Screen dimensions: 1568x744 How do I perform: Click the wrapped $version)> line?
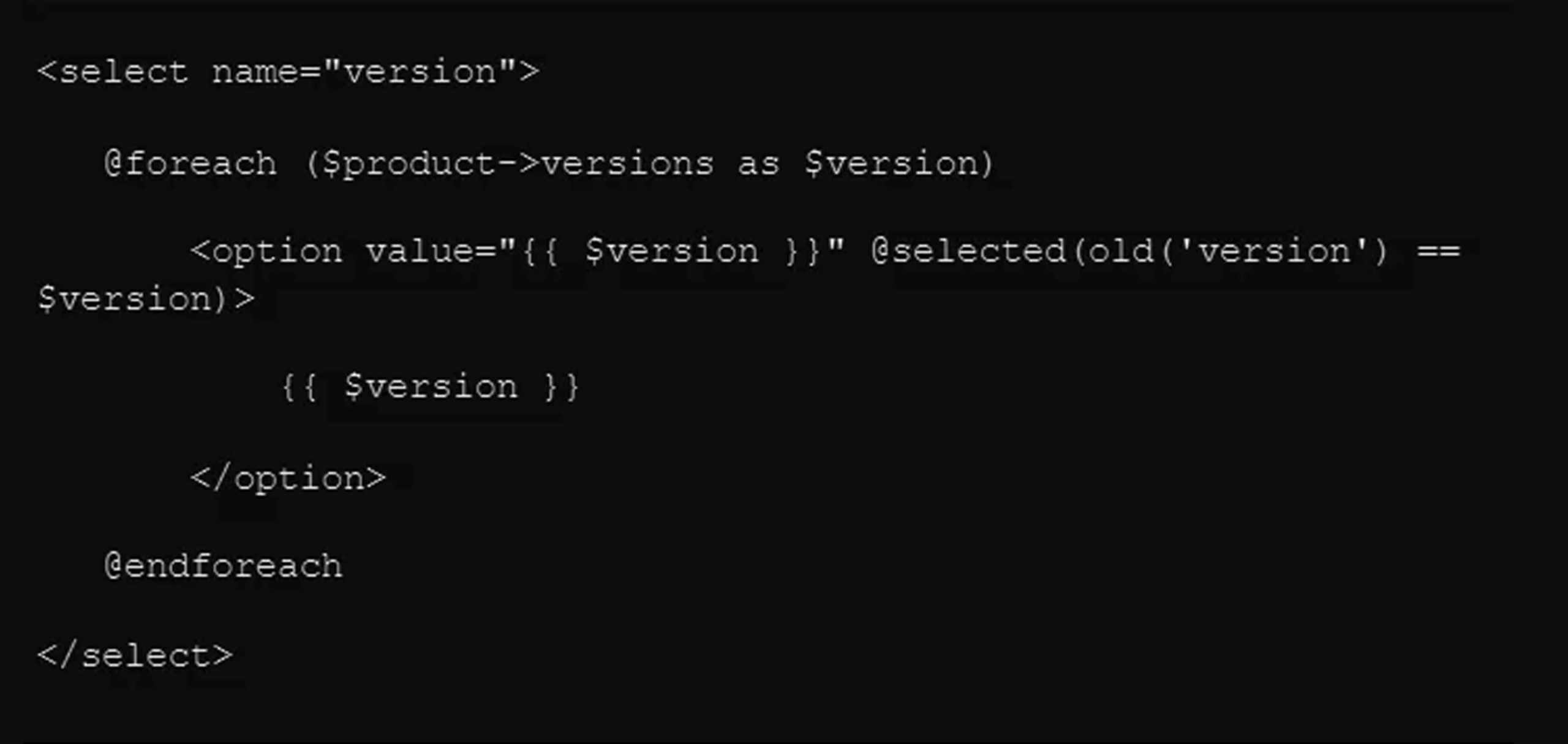pyautogui.click(x=146, y=299)
